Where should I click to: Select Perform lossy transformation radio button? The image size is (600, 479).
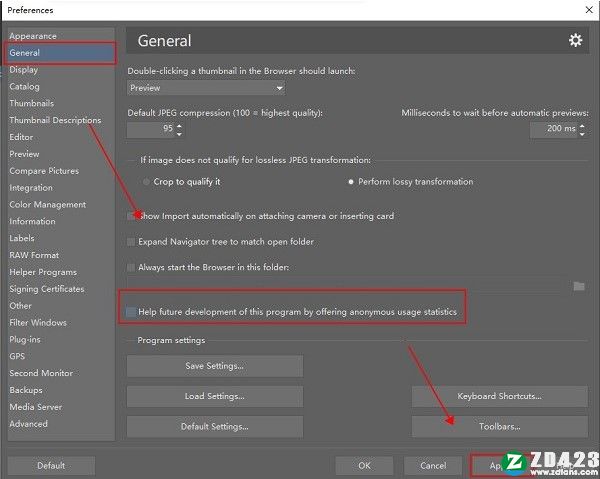point(351,182)
